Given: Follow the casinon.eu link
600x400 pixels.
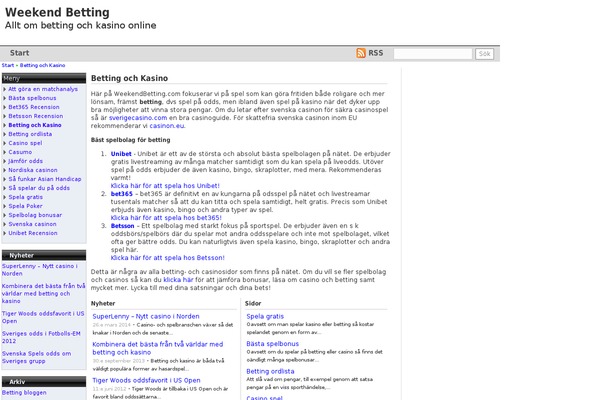Looking at the screenshot, I should click(x=167, y=126).
